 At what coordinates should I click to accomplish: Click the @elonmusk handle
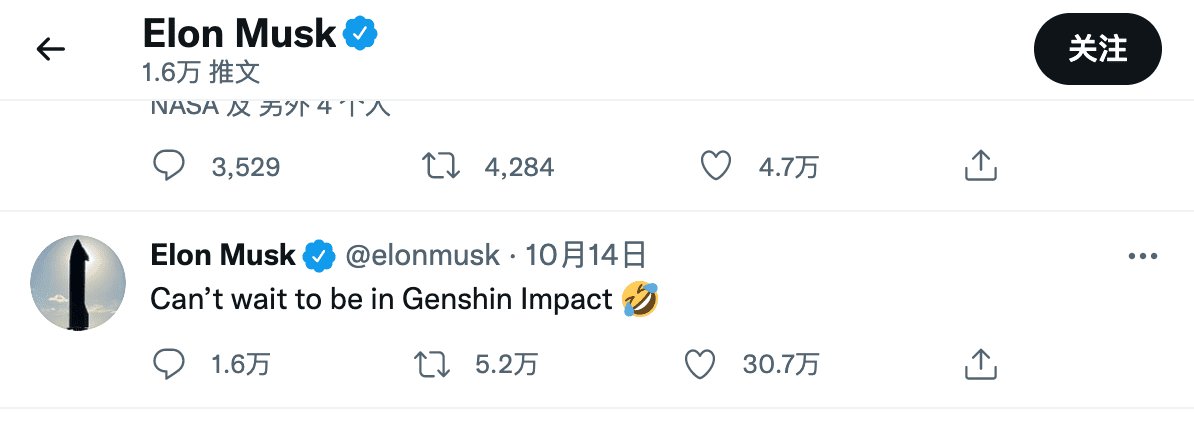(x=422, y=256)
